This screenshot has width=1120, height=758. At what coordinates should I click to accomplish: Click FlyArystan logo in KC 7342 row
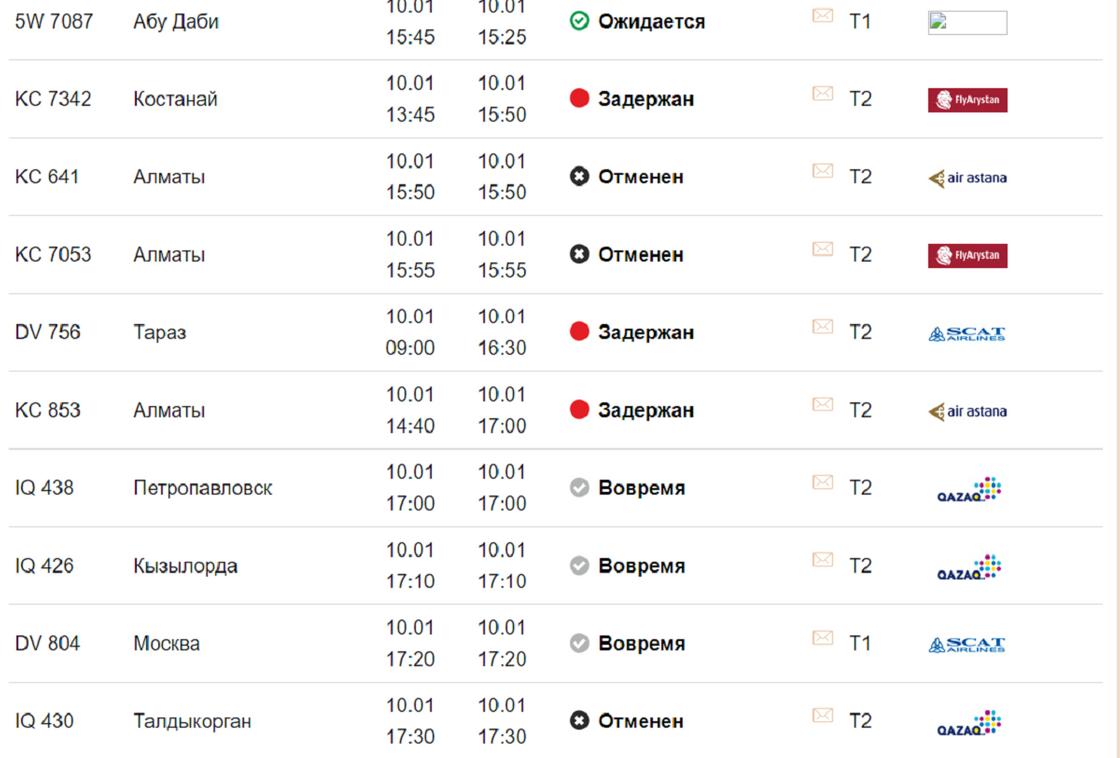[x=968, y=99]
